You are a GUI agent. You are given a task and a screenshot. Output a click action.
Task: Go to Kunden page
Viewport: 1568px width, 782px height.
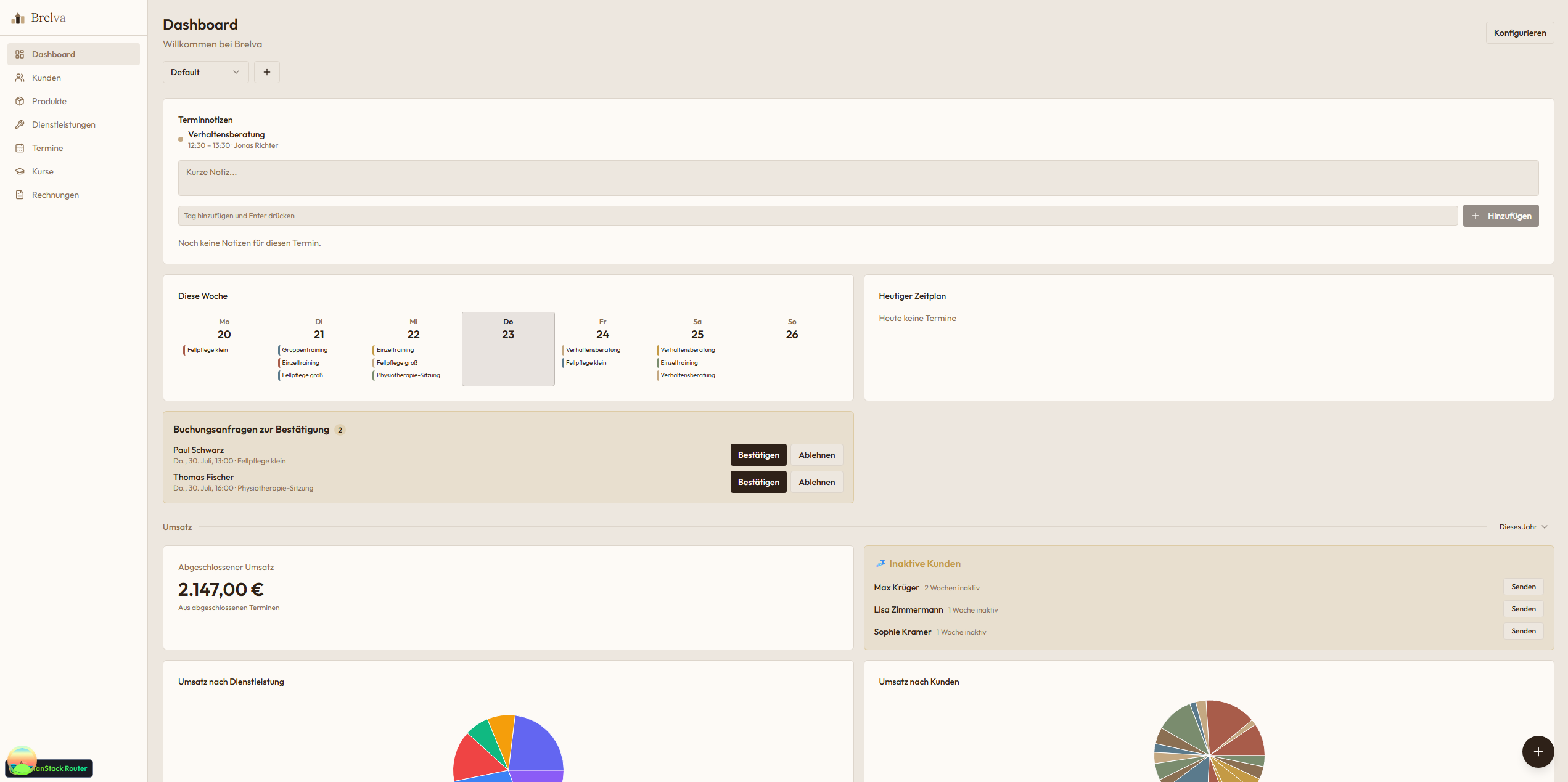[73, 78]
